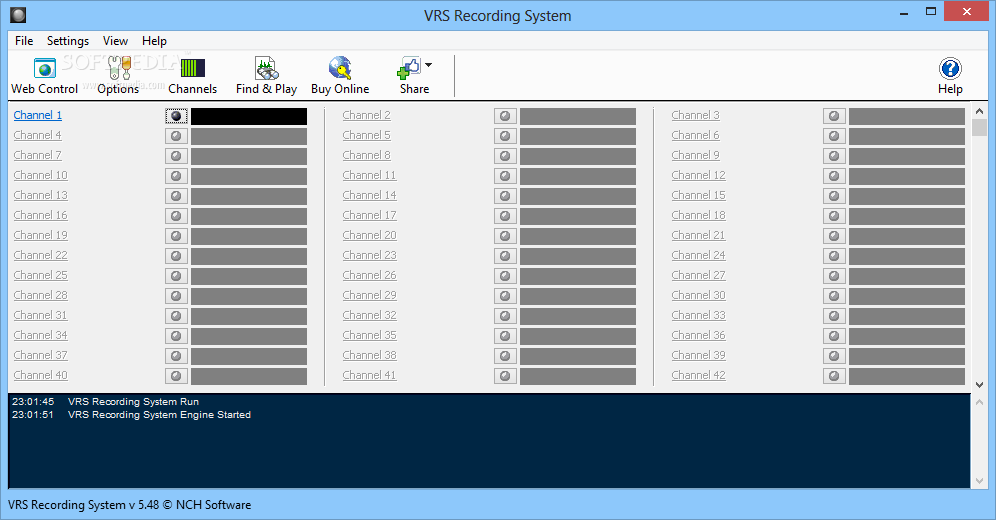Toggle the record button for Channel 10
This screenshot has width=996, height=520.
click(x=176, y=176)
